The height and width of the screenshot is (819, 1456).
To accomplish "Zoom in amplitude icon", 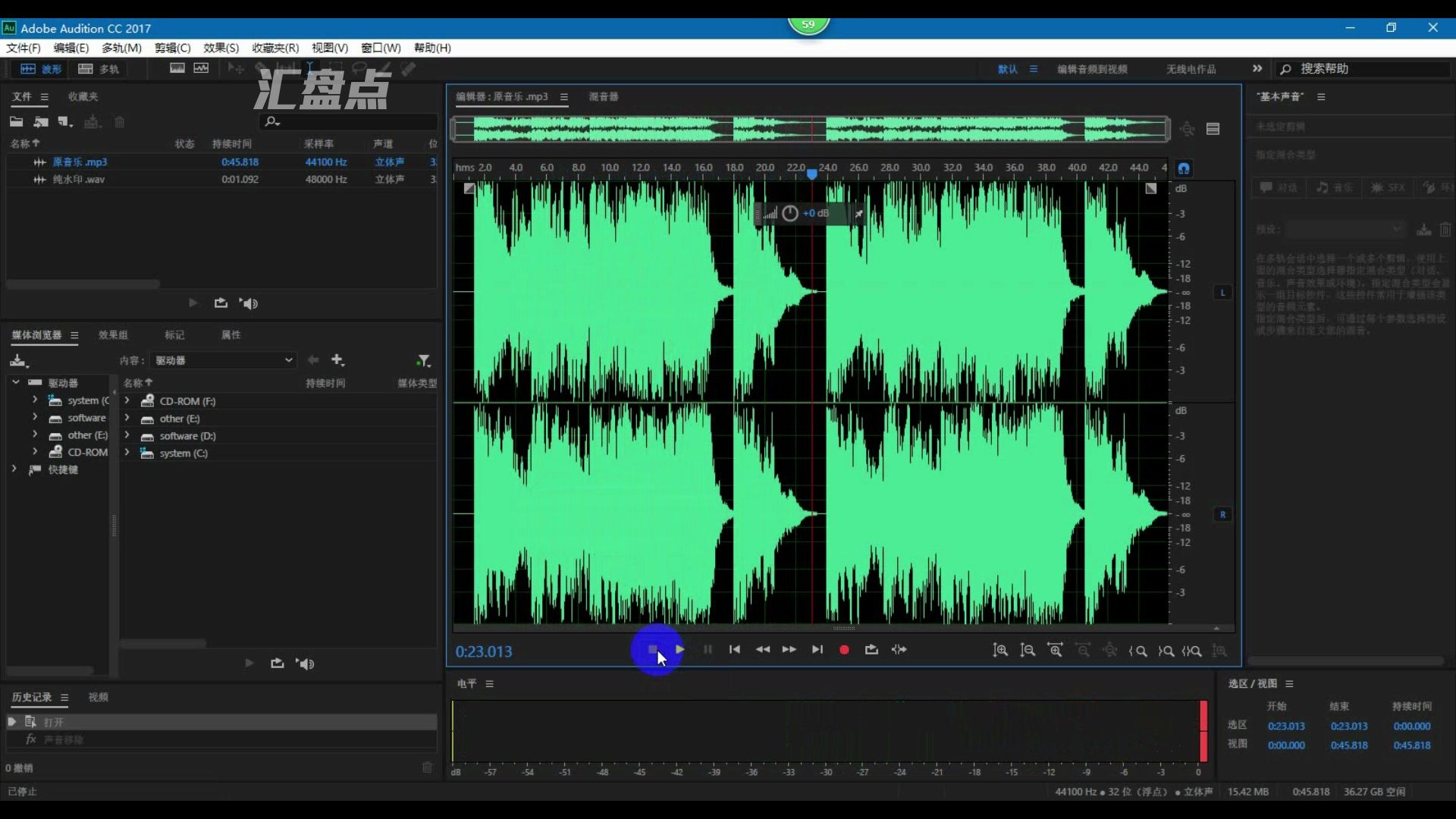I will pos(1000,651).
